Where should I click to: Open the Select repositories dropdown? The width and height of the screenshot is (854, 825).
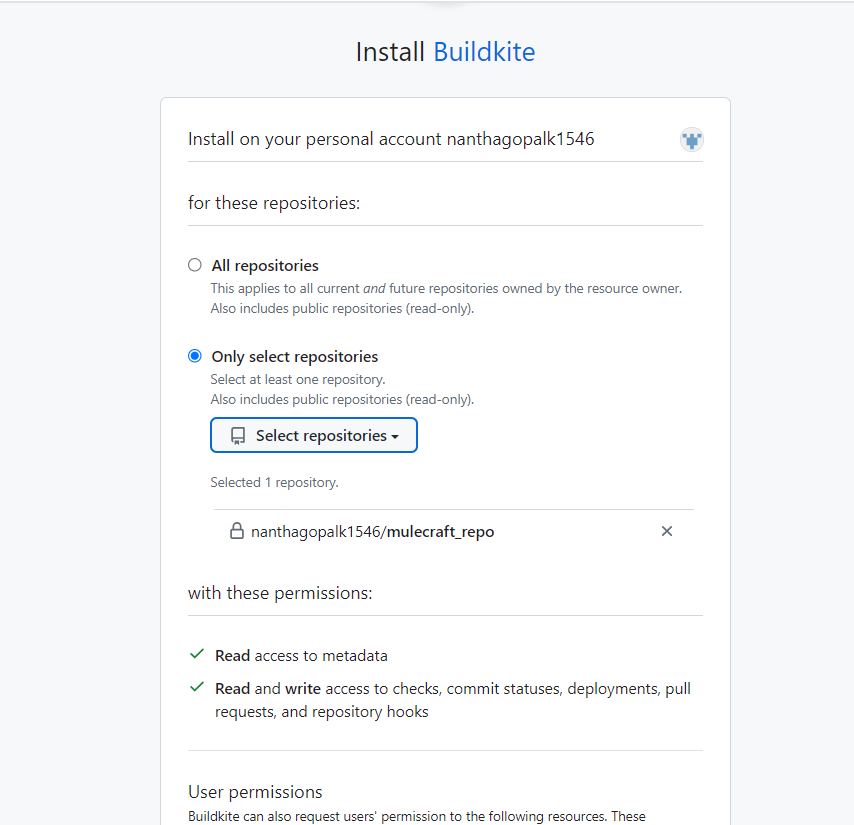313,435
